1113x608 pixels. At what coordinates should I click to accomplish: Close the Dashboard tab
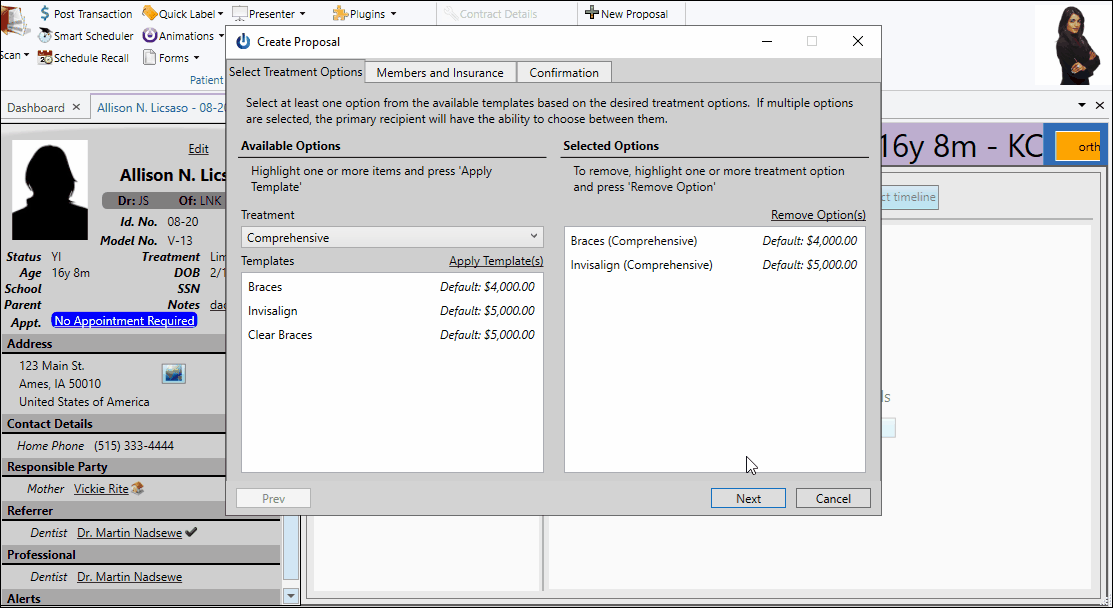click(x=77, y=108)
